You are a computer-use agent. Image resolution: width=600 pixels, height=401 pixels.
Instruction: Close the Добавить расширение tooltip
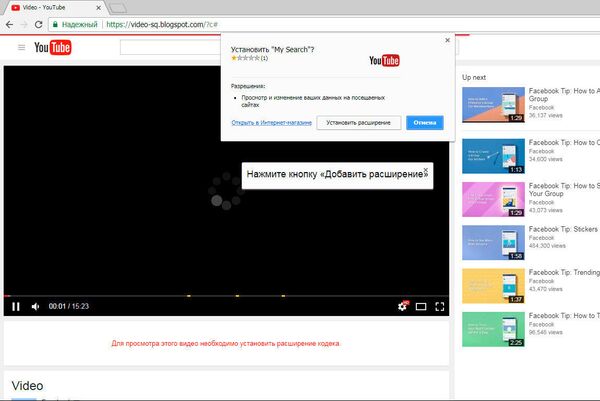pos(426,169)
